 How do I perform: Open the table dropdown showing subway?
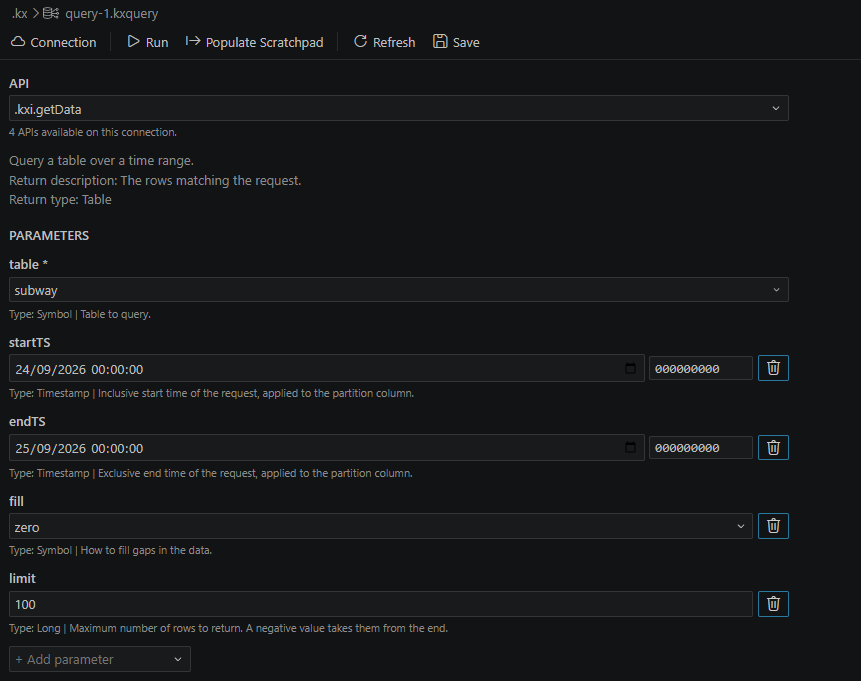399,289
